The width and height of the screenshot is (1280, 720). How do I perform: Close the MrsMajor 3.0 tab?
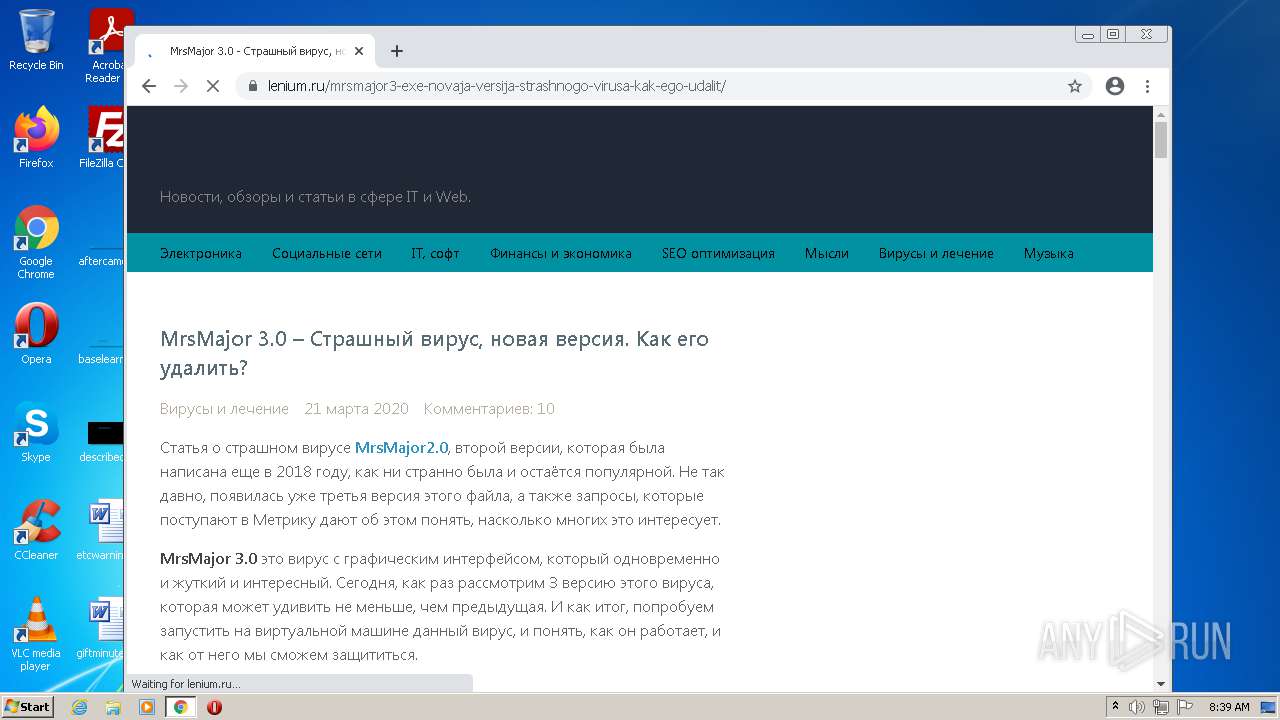pos(359,51)
